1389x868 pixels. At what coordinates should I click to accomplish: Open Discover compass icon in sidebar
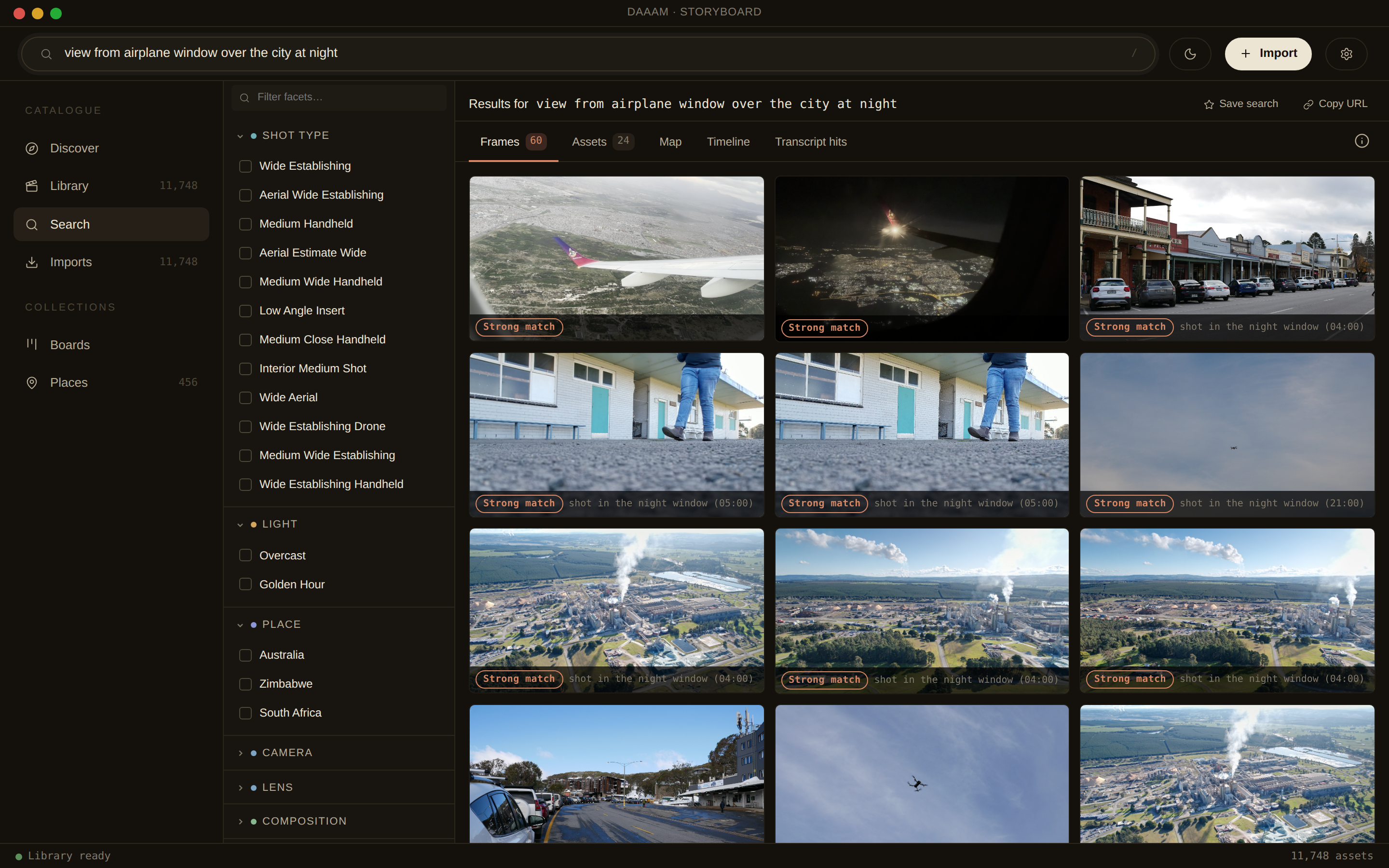click(32, 149)
